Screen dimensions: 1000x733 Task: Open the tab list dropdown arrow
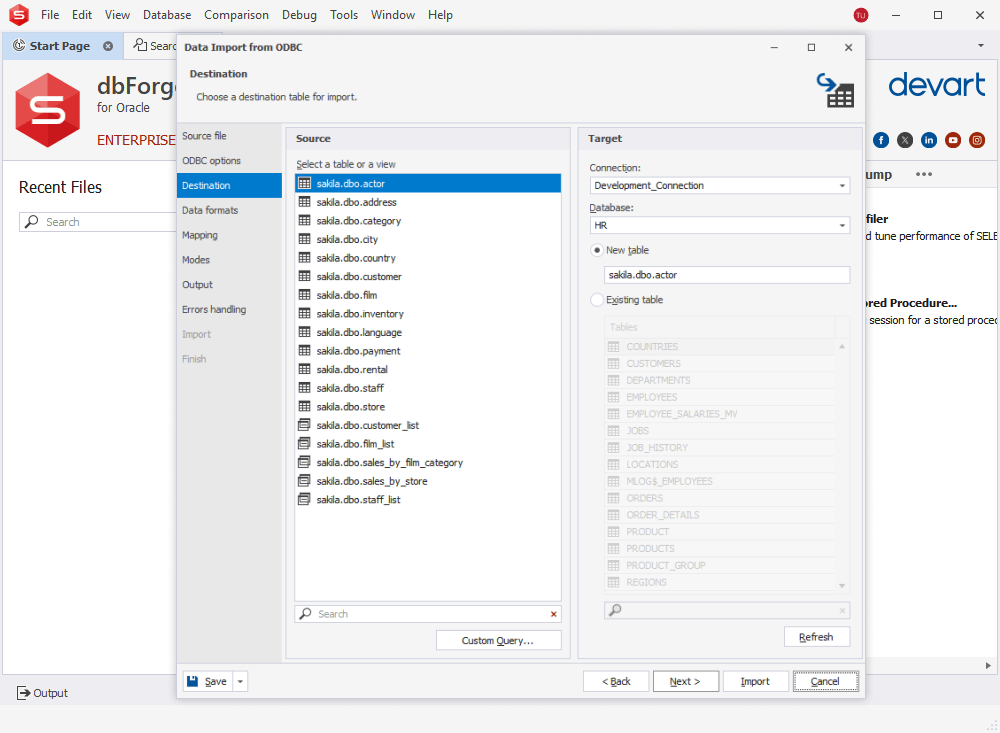[x=980, y=46]
